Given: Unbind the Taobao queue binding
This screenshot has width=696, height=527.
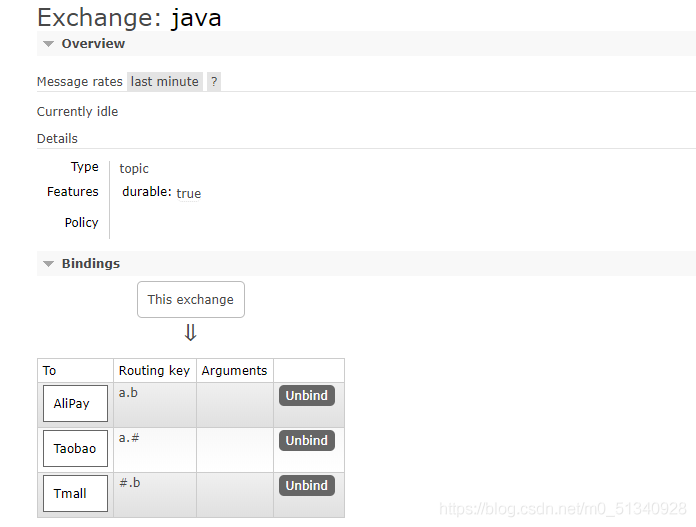Looking at the screenshot, I should 307,440.
